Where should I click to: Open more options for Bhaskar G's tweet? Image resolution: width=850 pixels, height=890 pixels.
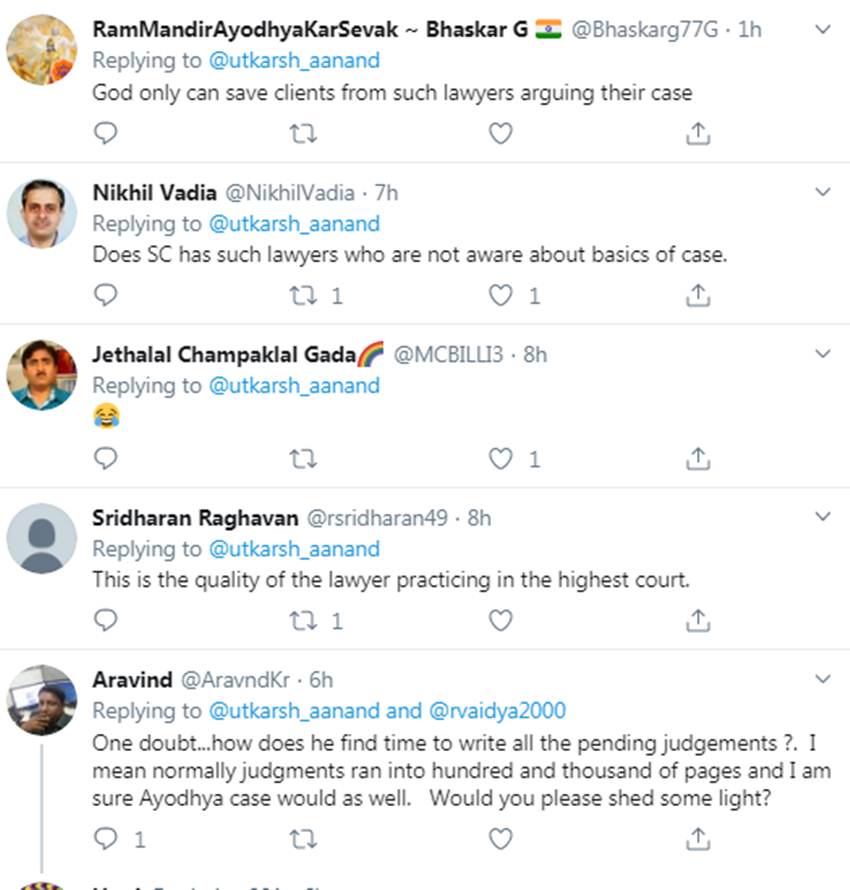(x=822, y=29)
